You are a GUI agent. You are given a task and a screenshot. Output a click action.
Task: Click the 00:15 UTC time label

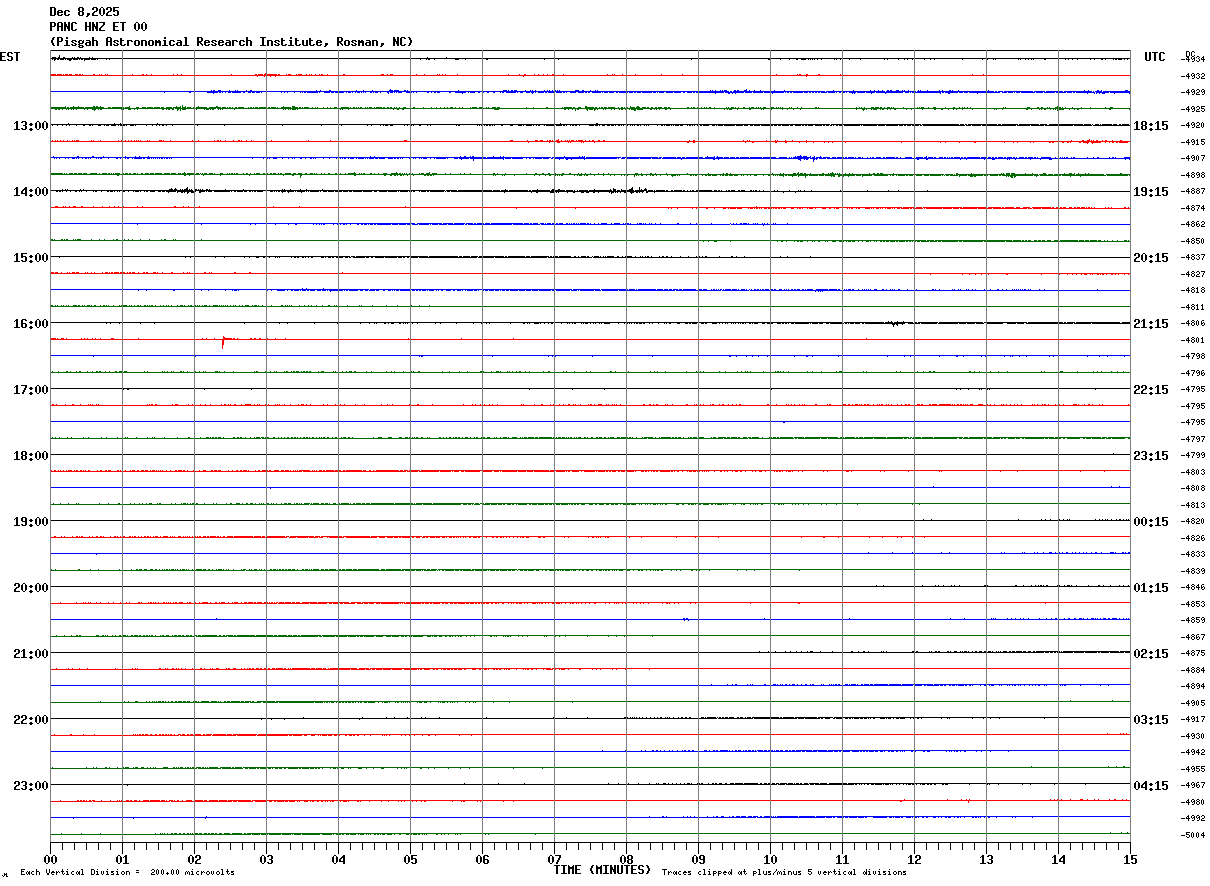coord(1151,522)
